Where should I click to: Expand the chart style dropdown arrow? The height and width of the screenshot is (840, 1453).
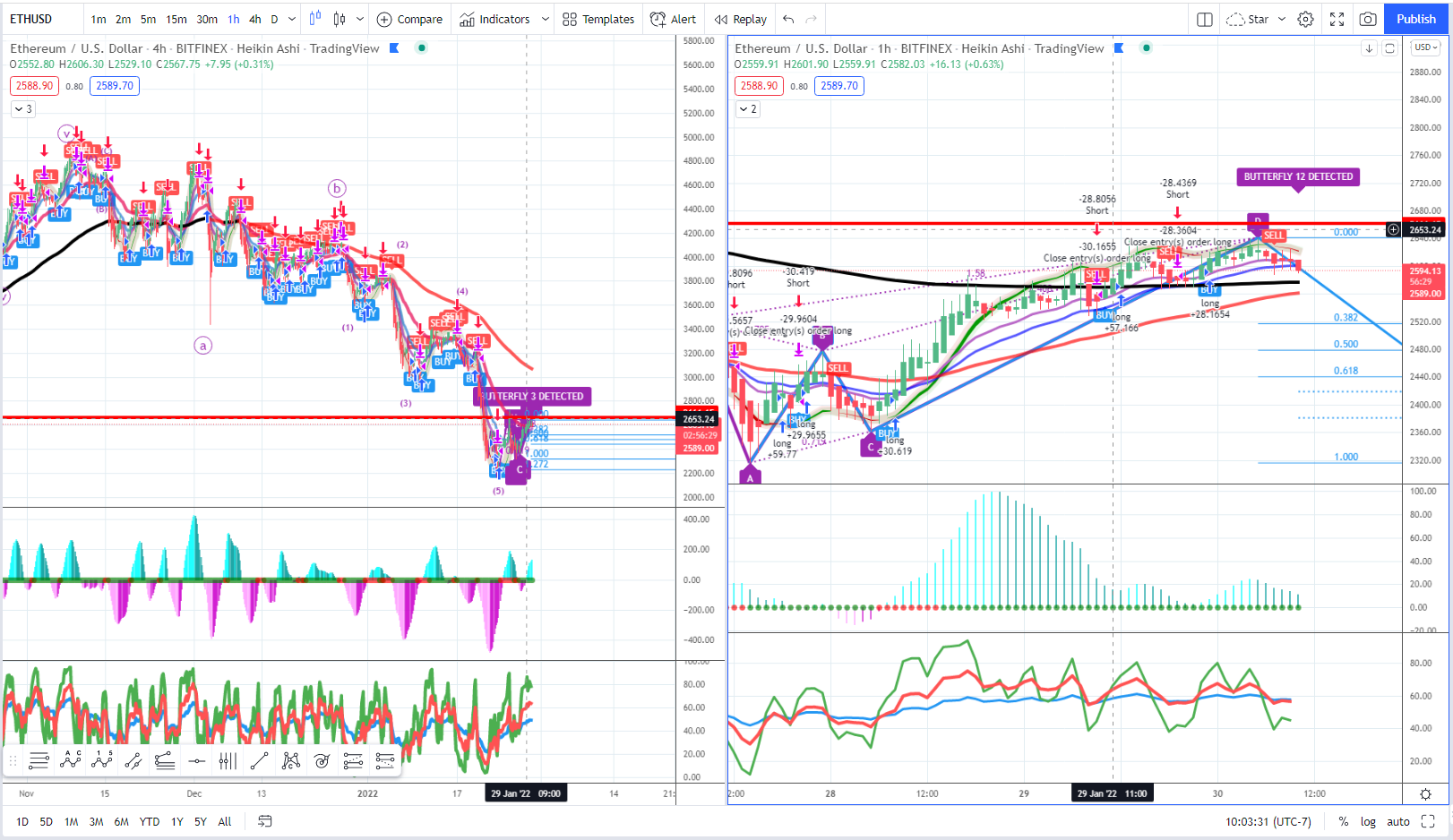click(360, 19)
